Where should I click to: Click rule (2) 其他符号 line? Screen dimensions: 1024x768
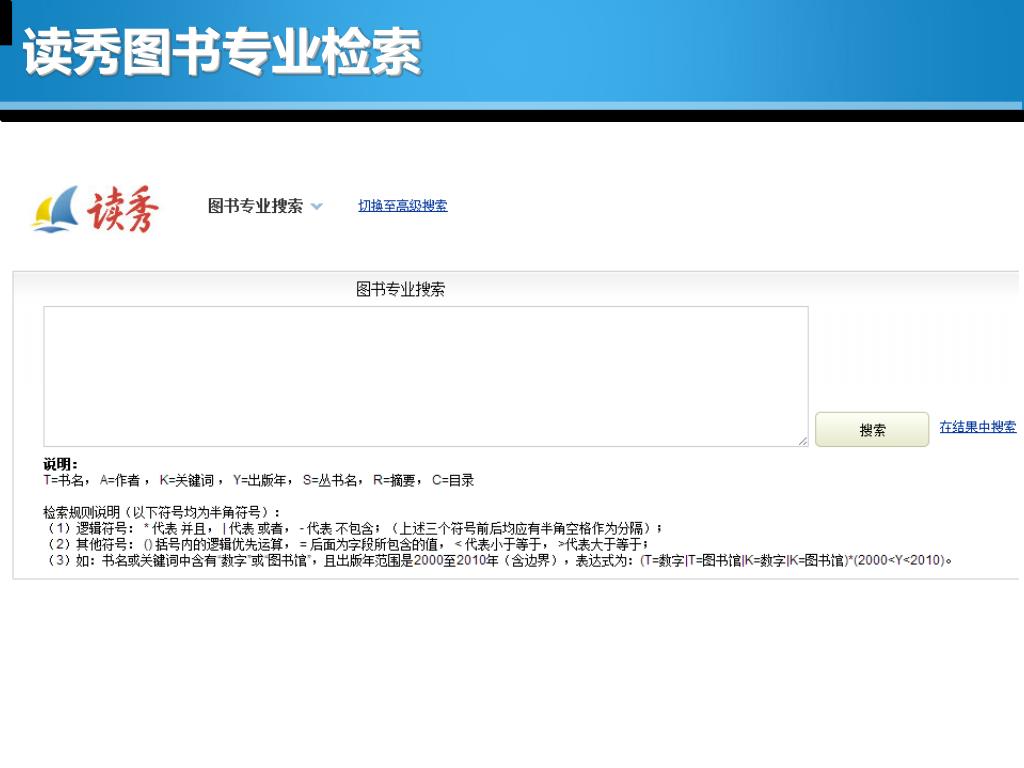tap(346, 544)
